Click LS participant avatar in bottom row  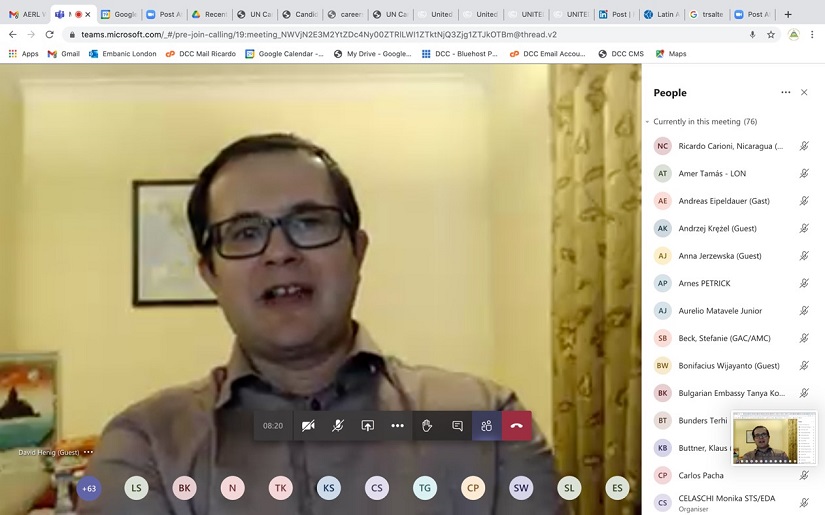click(136, 488)
